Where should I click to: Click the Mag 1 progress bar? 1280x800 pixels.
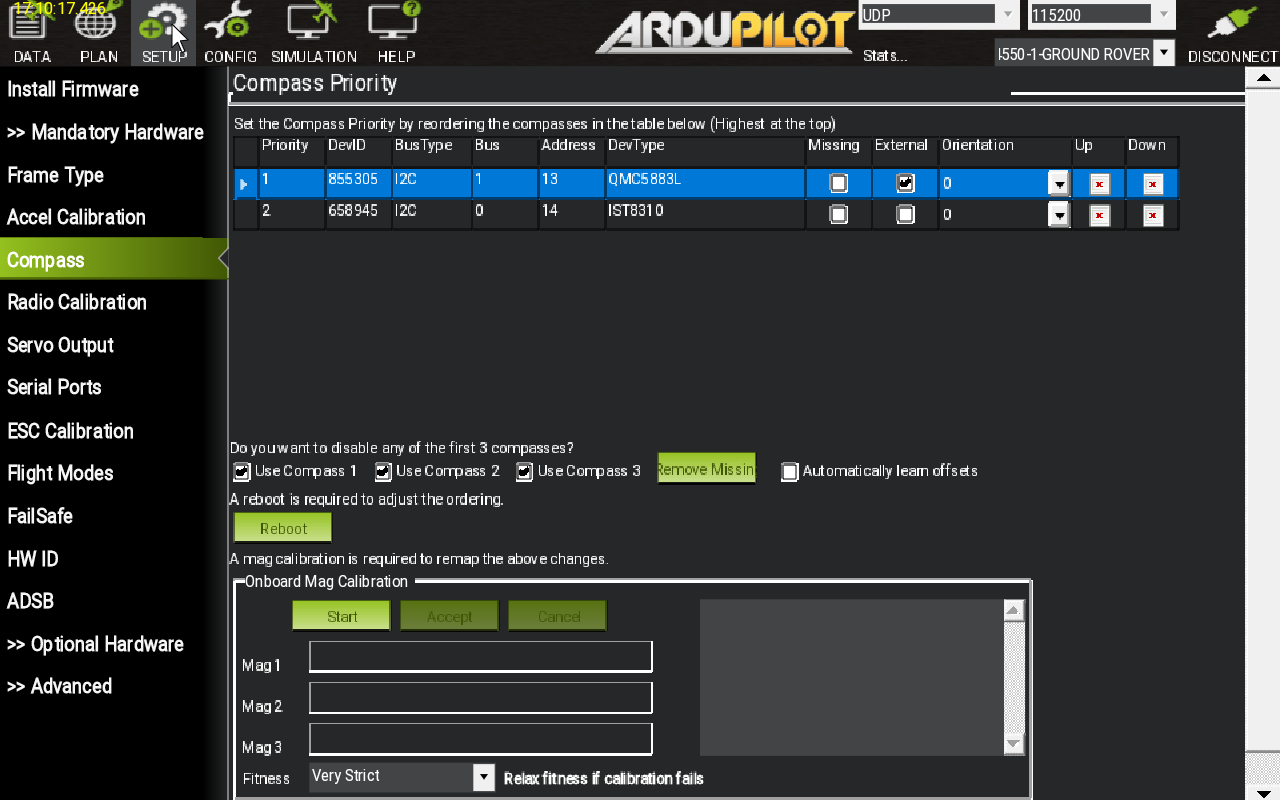[481, 657]
